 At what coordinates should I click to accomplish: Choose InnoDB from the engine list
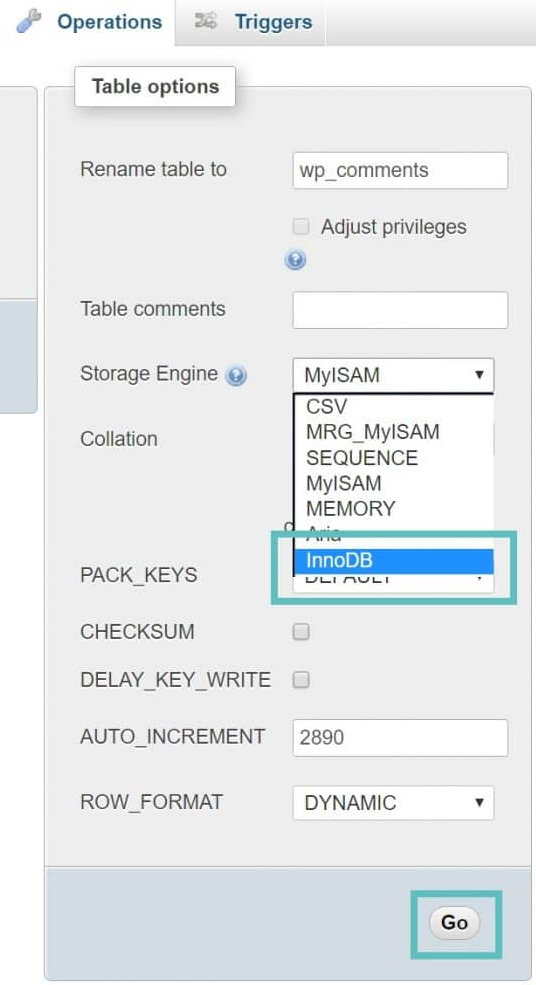pos(393,560)
